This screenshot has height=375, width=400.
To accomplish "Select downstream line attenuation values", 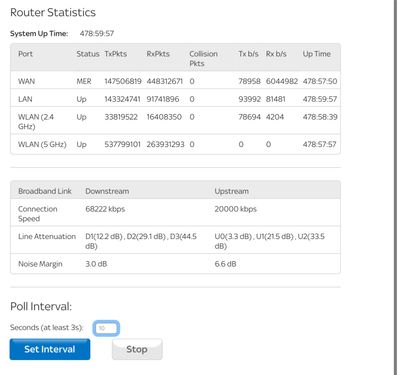I will (141, 241).
